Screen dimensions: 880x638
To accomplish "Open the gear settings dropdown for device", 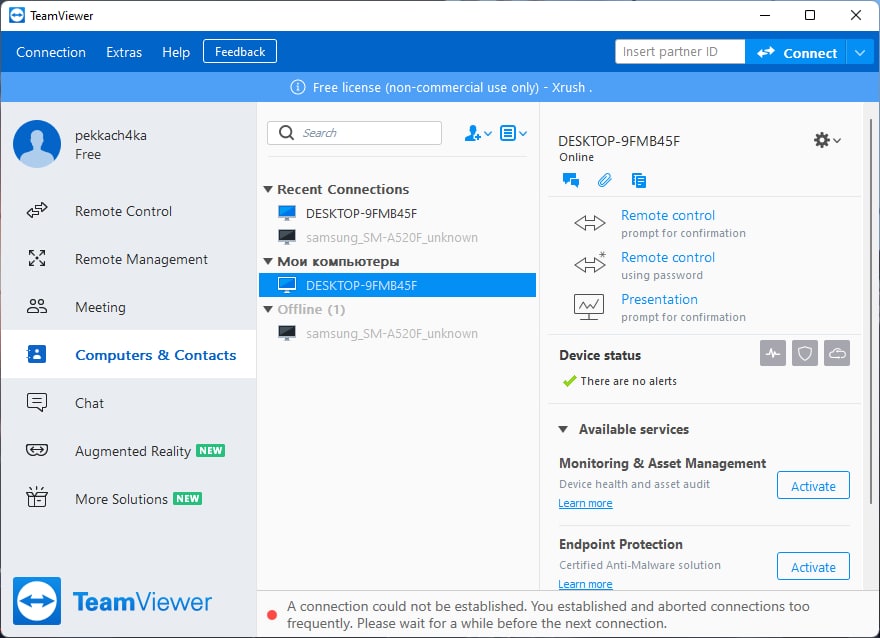I will 827,140.
